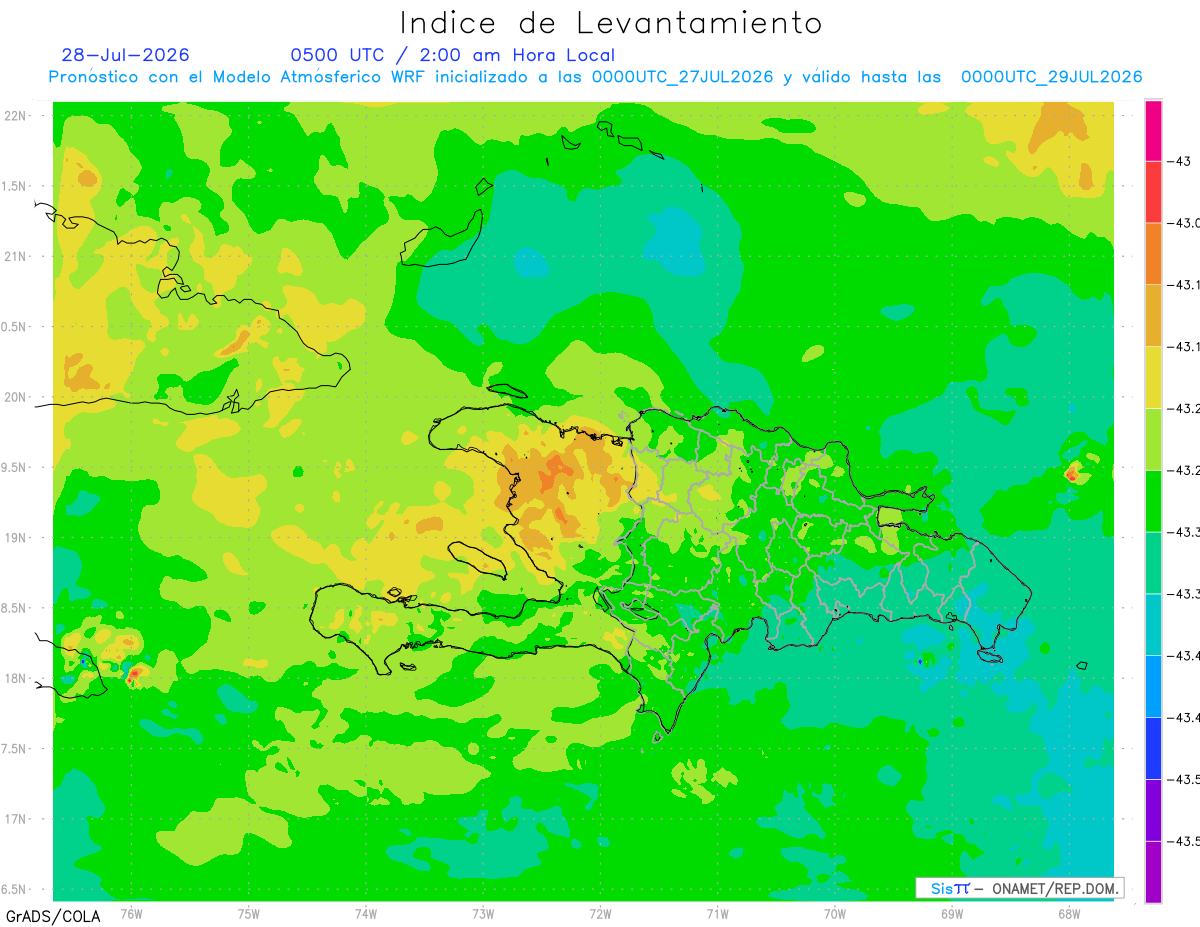Click the yellow-green legend swatch
Screen dimensions: 1200x927
(x=1153, y=439)
